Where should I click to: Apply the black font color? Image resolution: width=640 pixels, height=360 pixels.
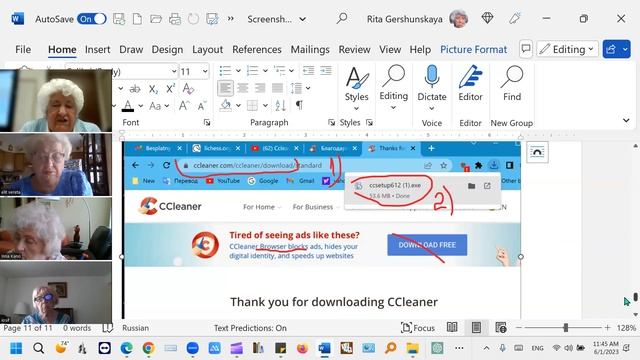pos(128,106)
